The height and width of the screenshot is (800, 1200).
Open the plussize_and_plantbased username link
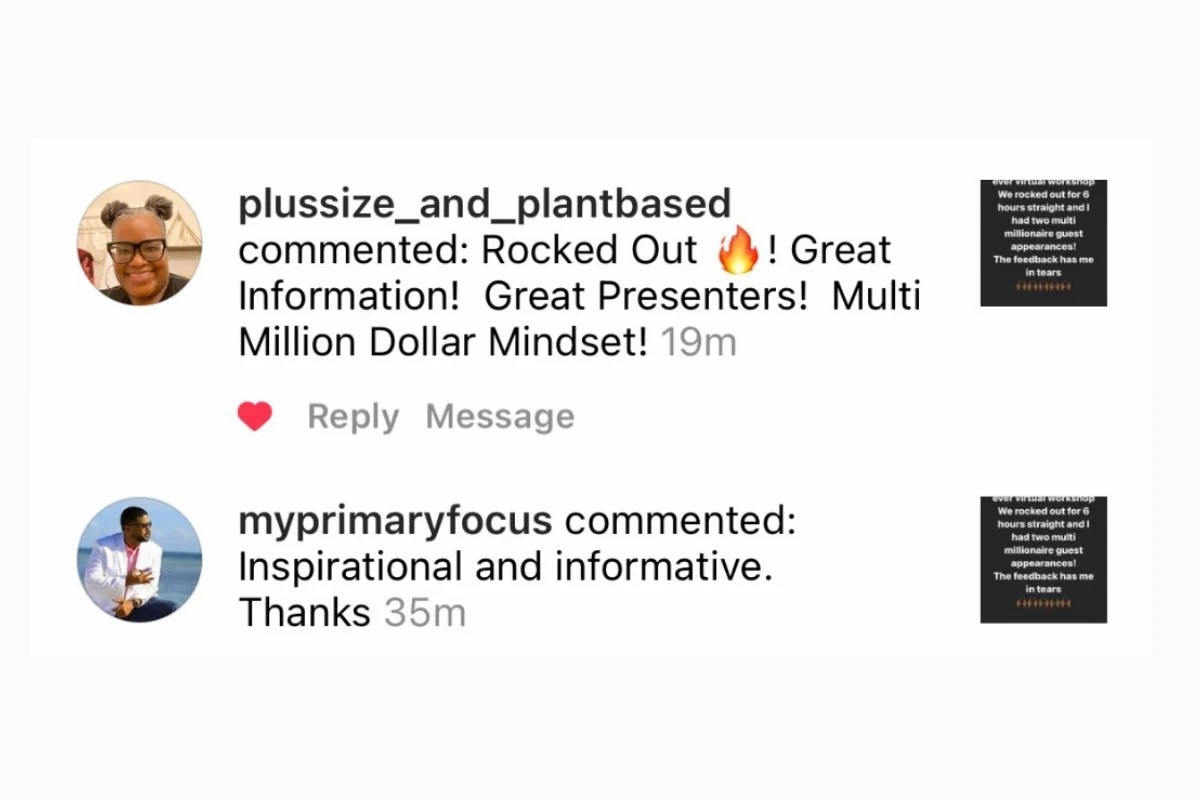pos(485,205)
